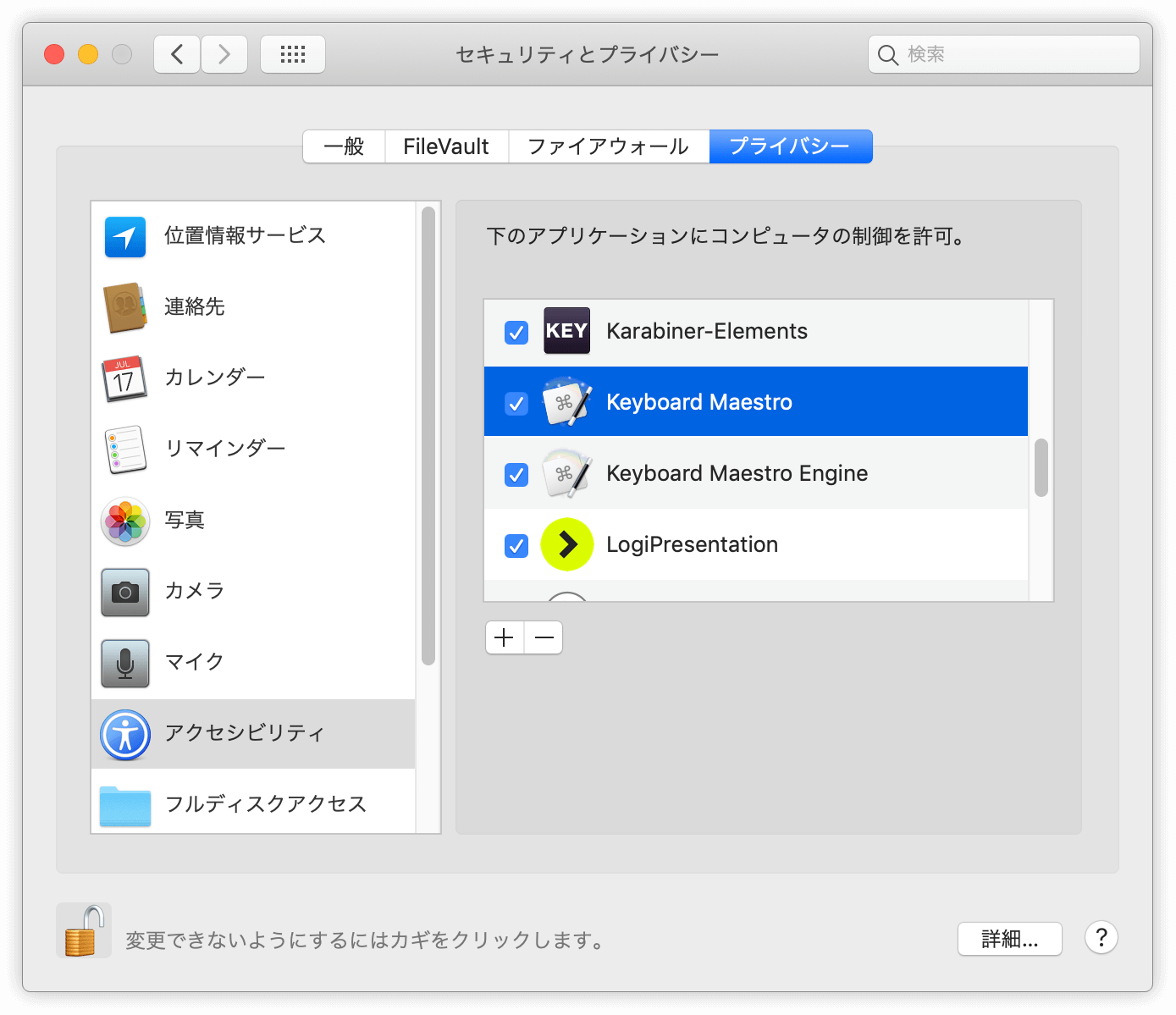Uncheck the LogiPresentation checkbox
Viewport: 1176px width, 1015px height.
[x=516, y=545]
